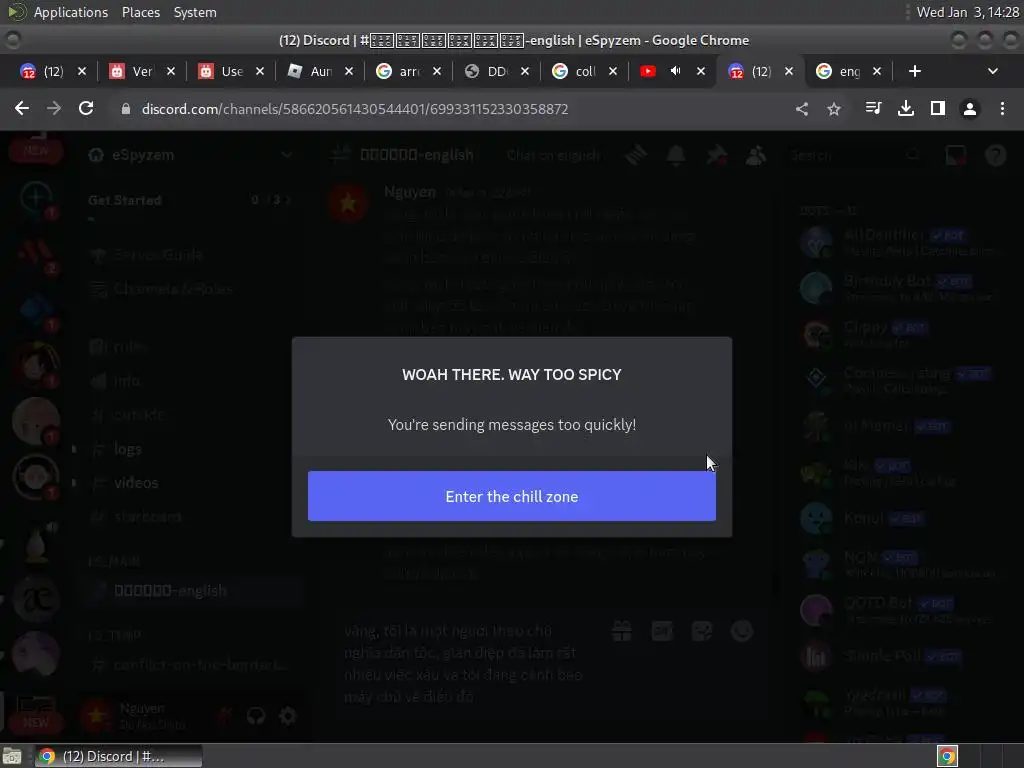The image size is (1024, 768).
Task: Close the Aun tab
Action: (x=349, y=71)
